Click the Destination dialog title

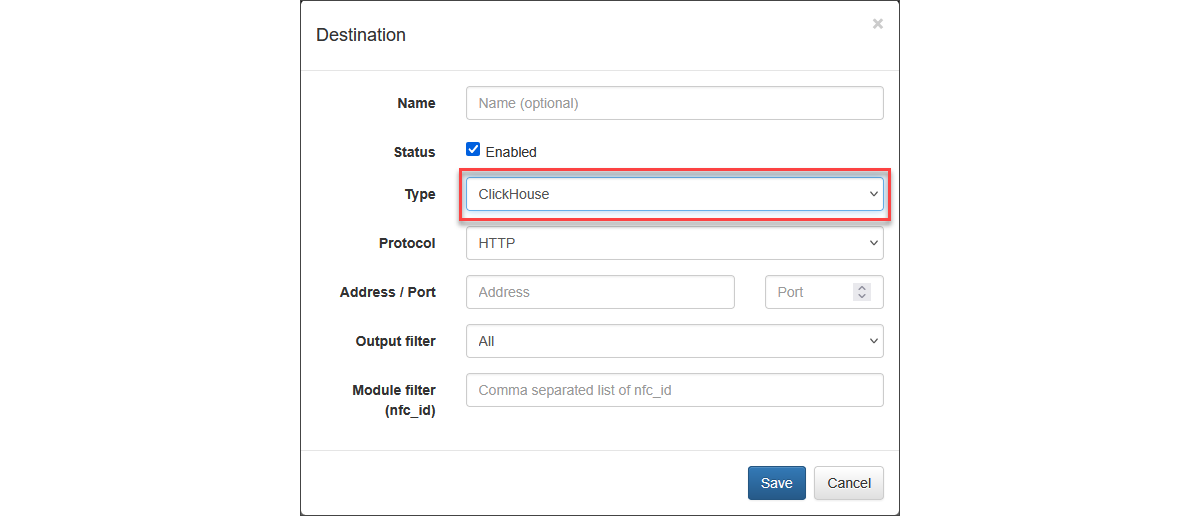click(361, 35)
